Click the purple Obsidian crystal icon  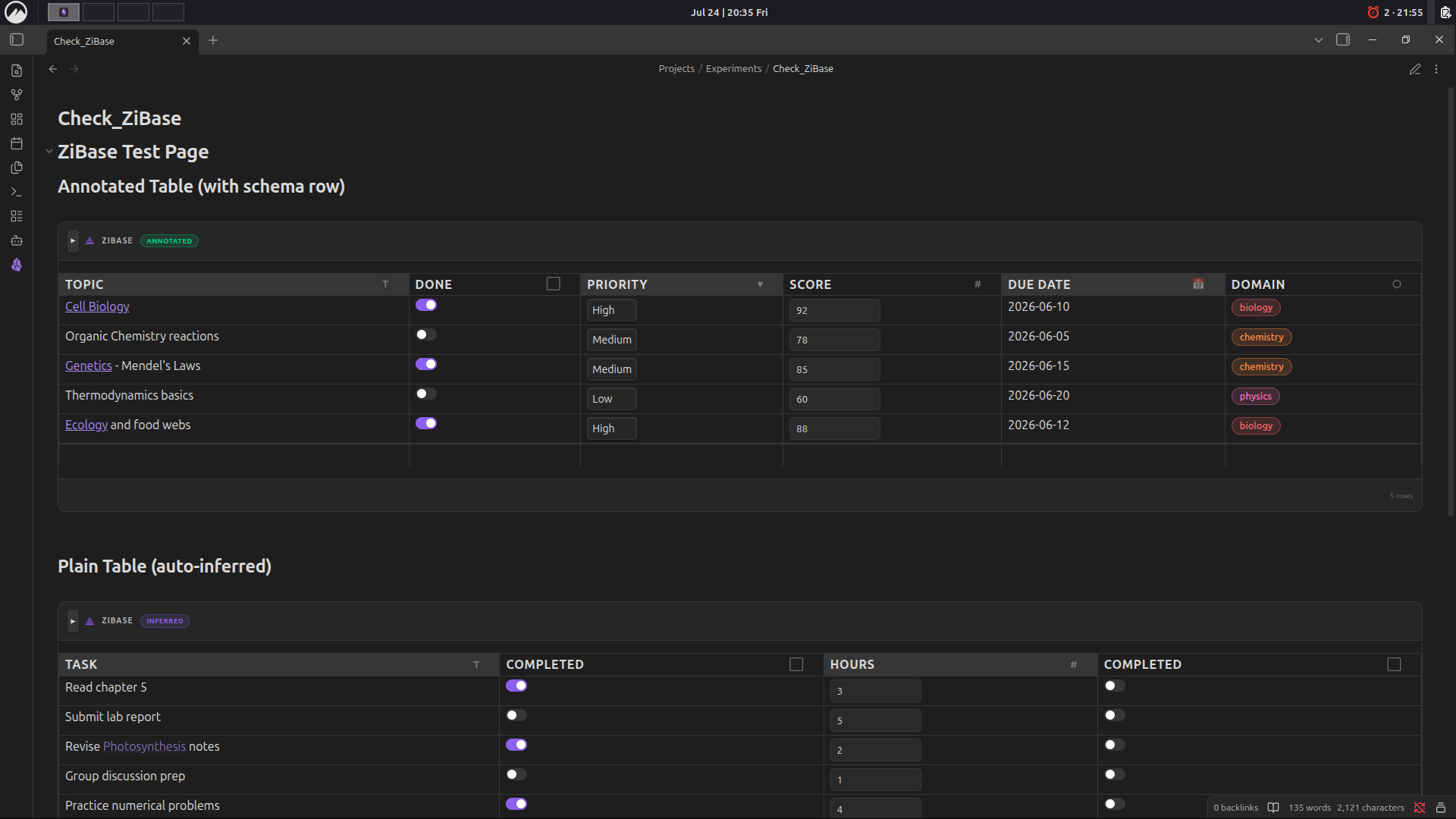(17, 265)
